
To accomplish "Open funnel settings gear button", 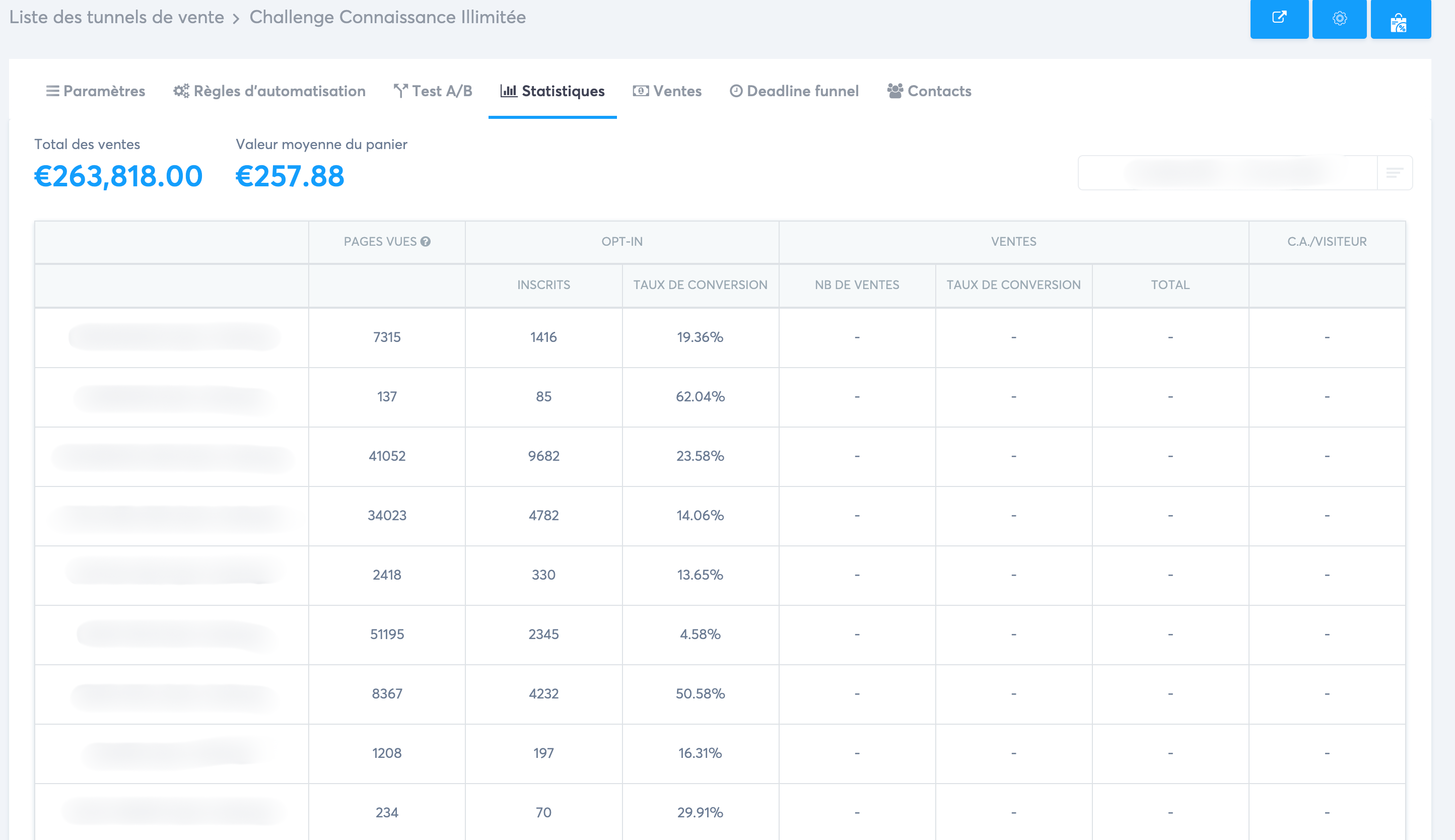I will (x=1339, y=18).
